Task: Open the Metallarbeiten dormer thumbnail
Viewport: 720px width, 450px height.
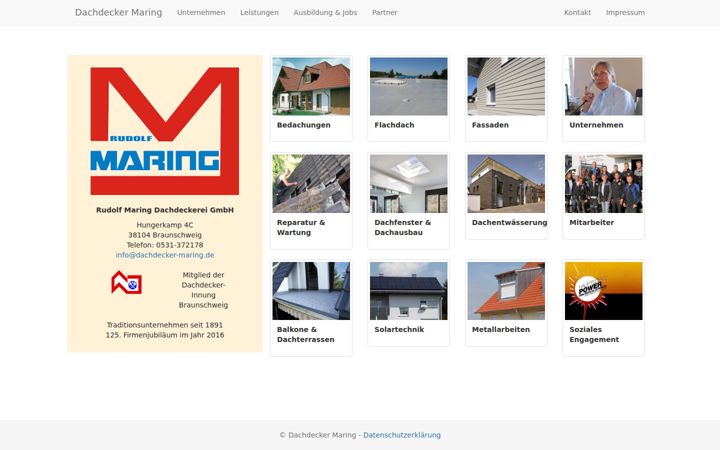Action: (506, 291)
